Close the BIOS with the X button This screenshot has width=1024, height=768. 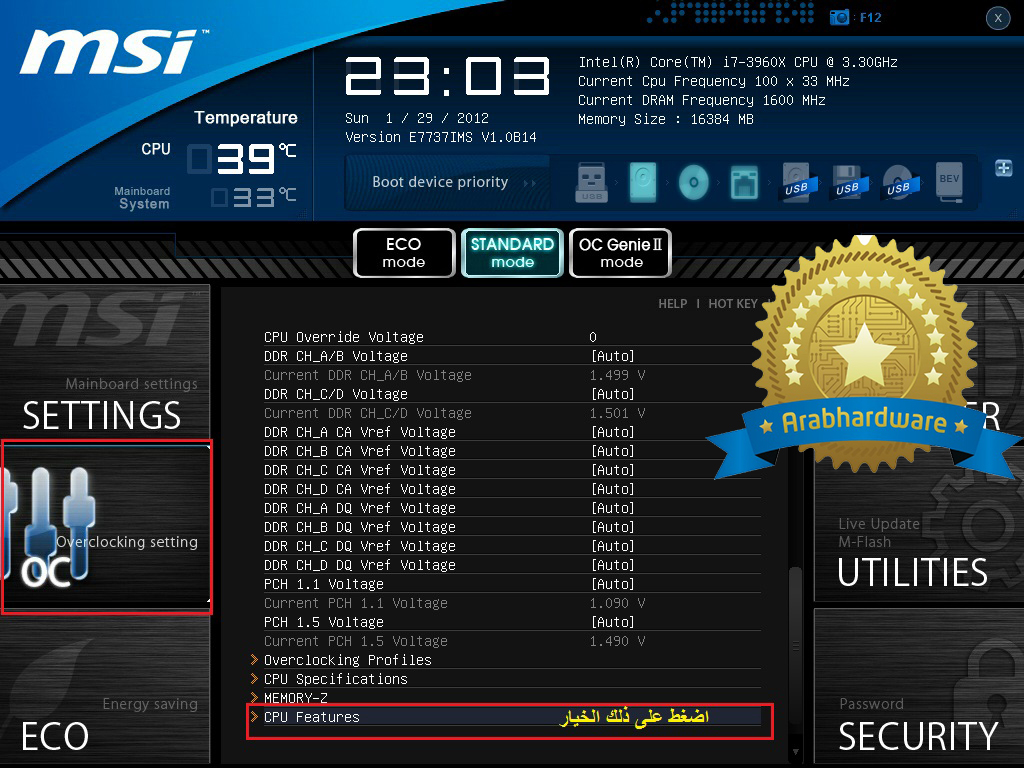998,18
